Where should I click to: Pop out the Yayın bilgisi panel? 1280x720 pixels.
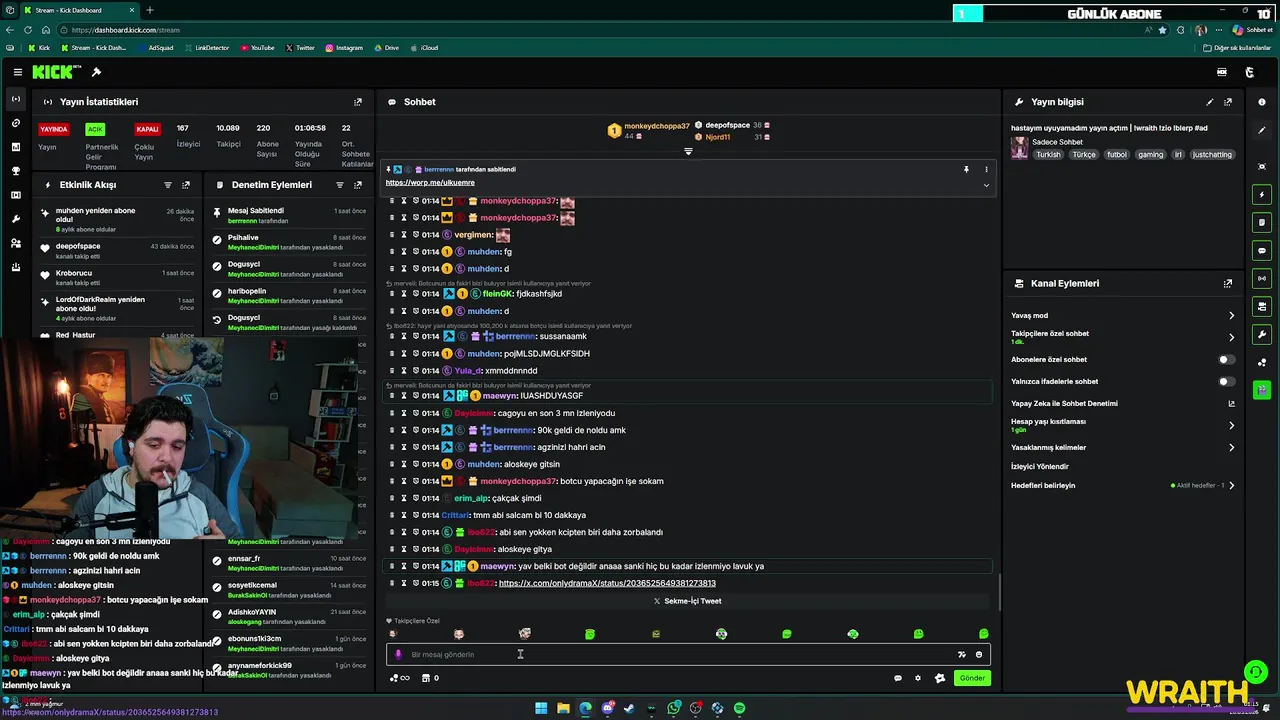coord(1228,102)
